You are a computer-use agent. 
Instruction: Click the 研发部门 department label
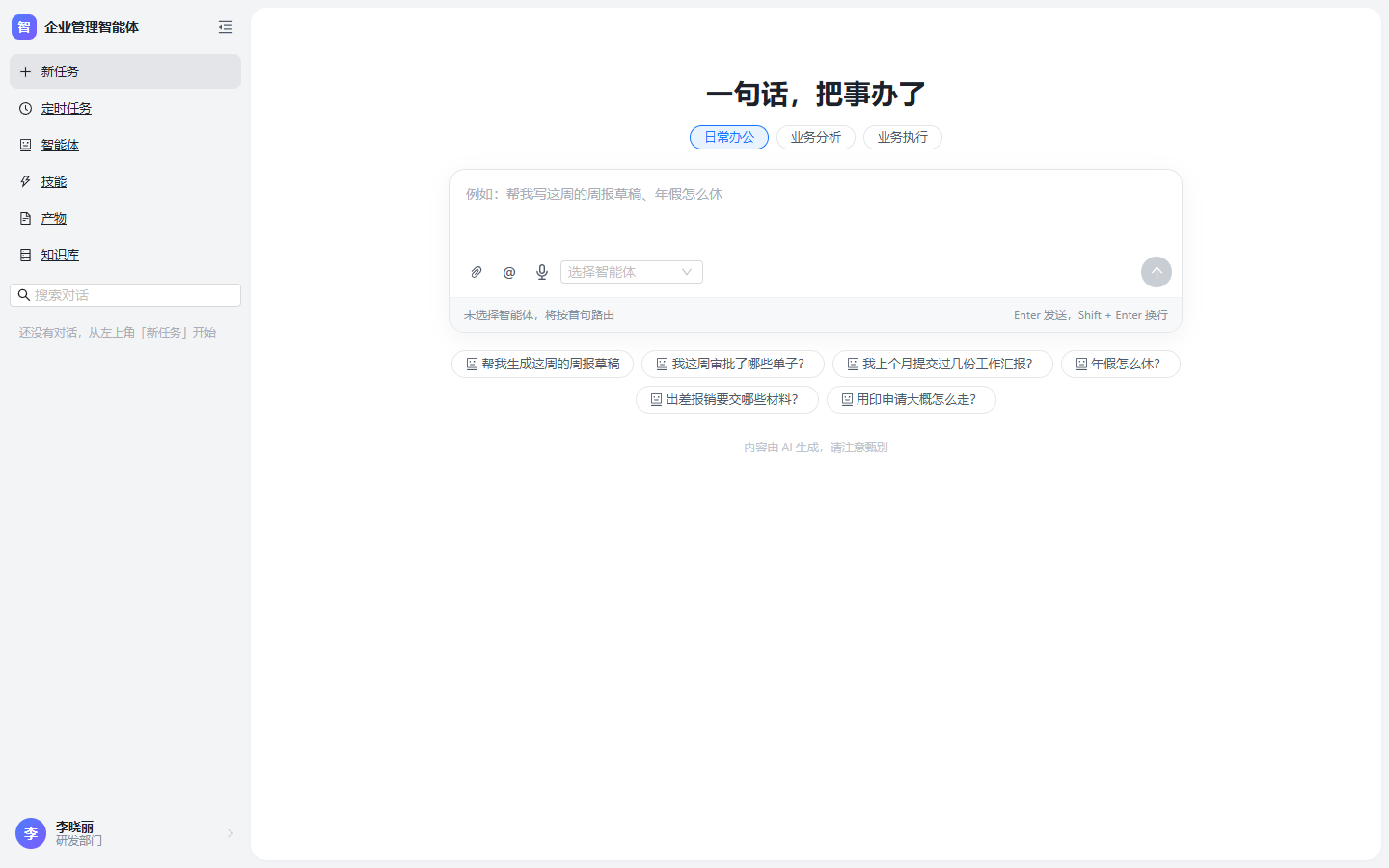pos(79,841)
